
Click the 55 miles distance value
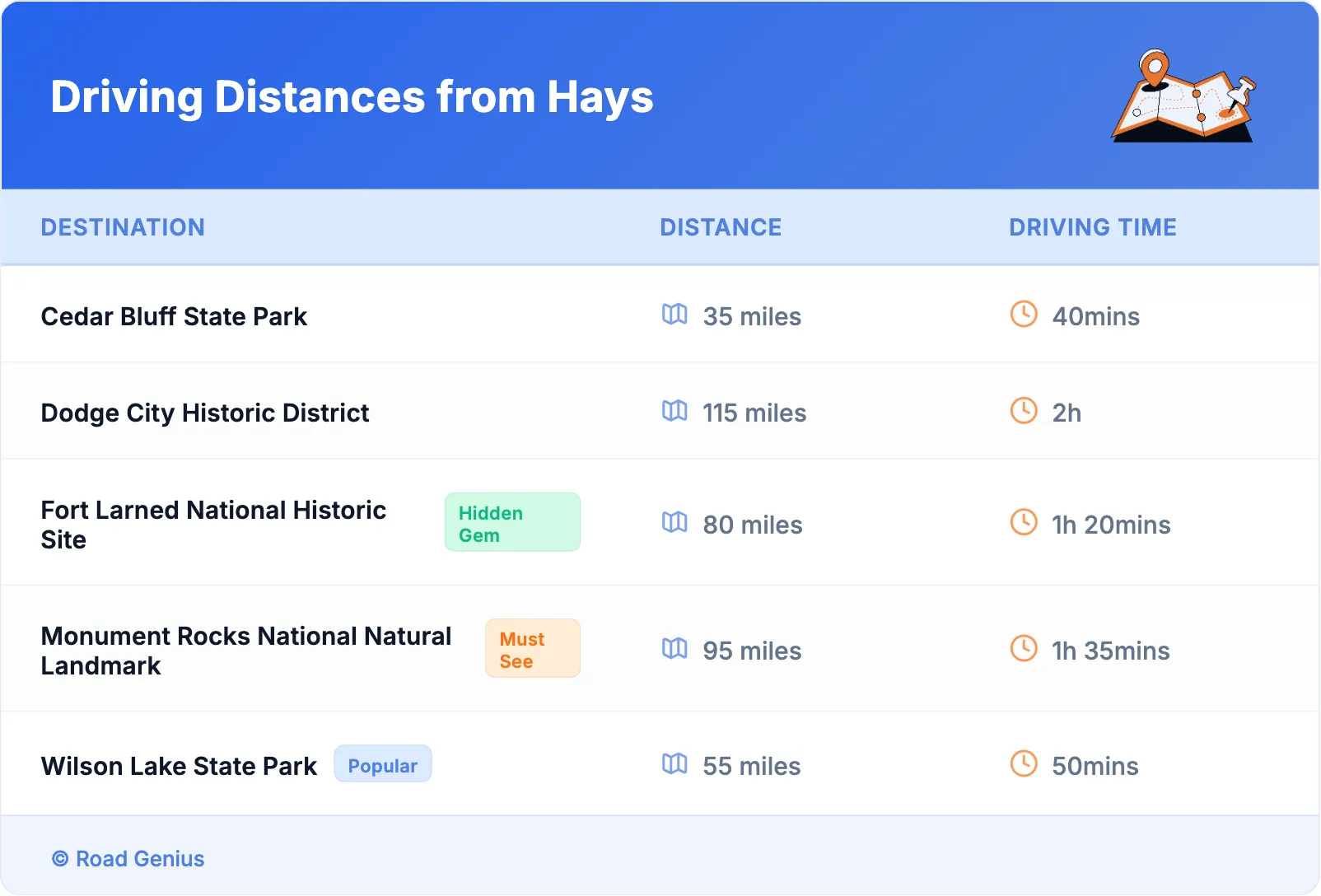tap(751, 766)
